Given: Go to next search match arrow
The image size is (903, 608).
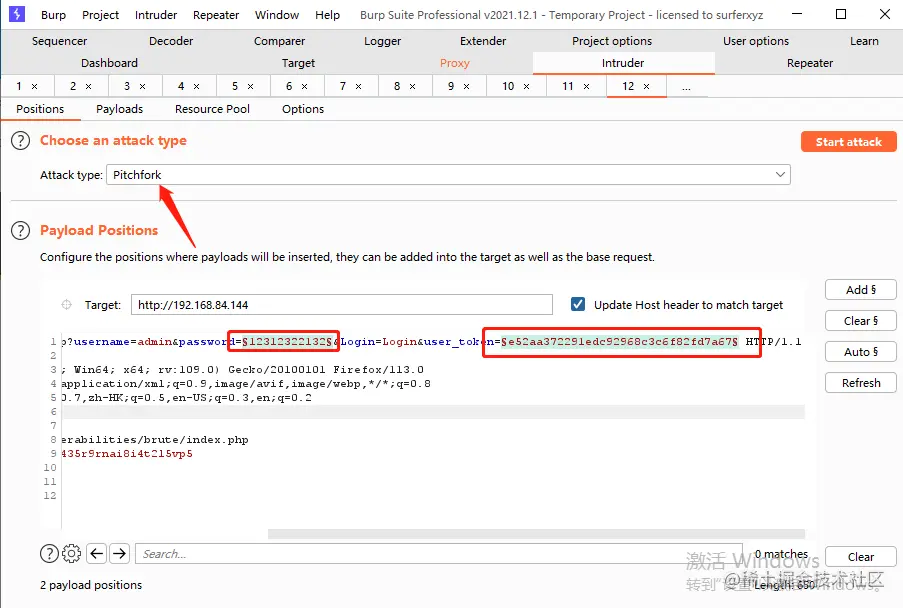Looking at the screenshot, I should (x=119, y=554).
